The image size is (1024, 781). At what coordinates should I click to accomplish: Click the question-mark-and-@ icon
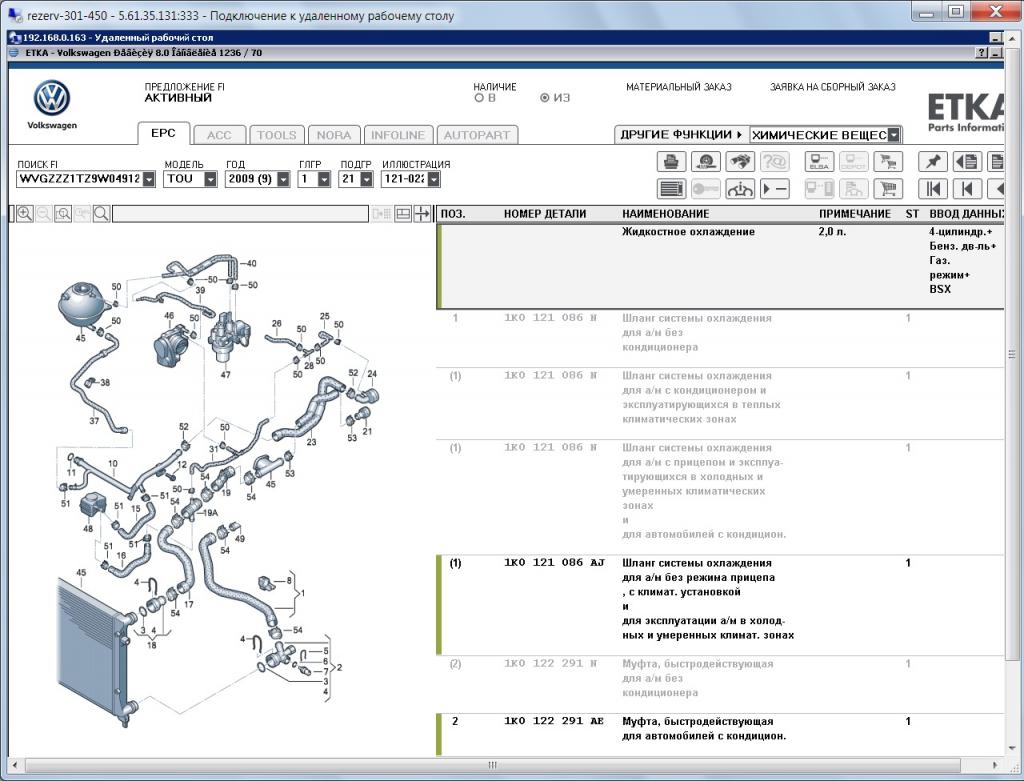(775, 161)
